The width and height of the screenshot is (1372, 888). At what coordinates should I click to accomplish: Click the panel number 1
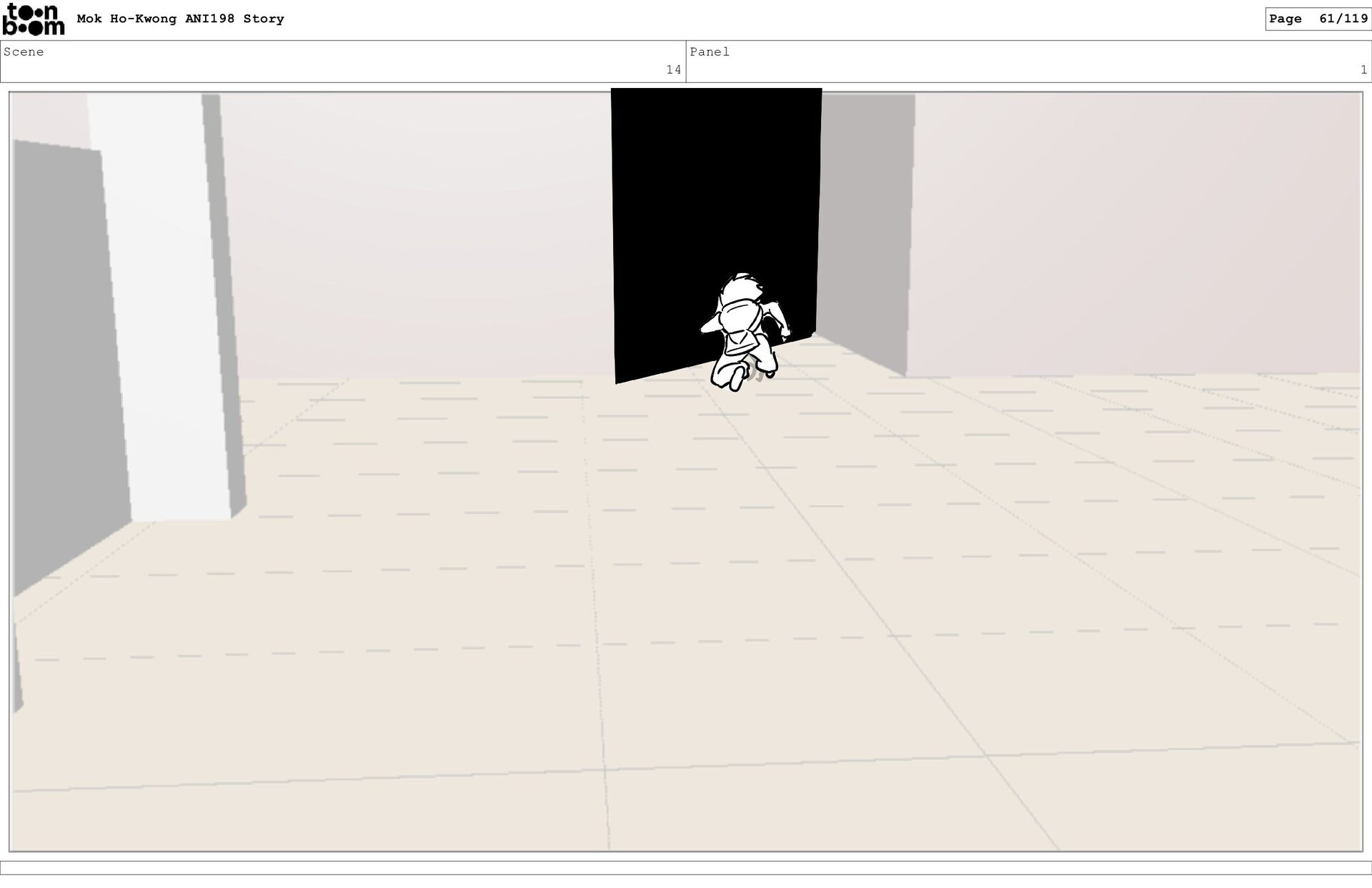tap(1363, 70)
